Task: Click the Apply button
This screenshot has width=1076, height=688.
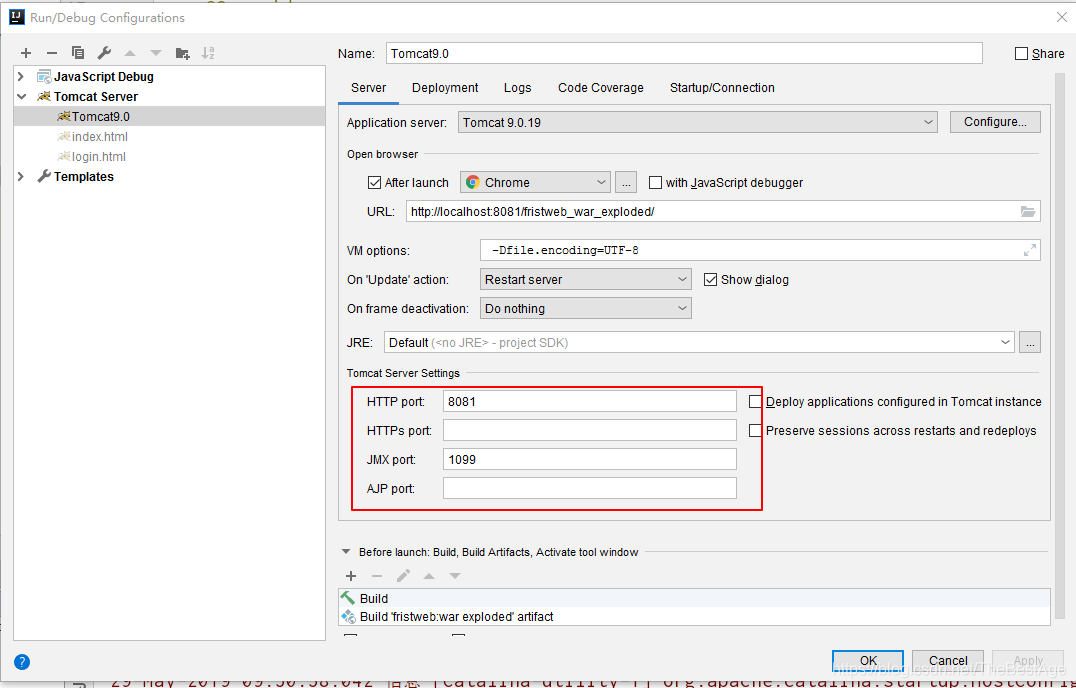Action: (x=1028, y=661)
